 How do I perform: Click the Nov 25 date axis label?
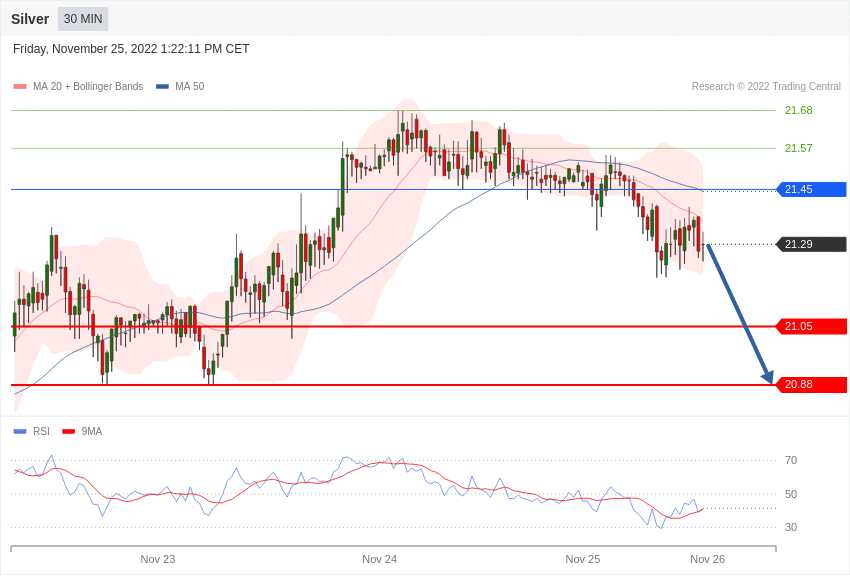583,559
